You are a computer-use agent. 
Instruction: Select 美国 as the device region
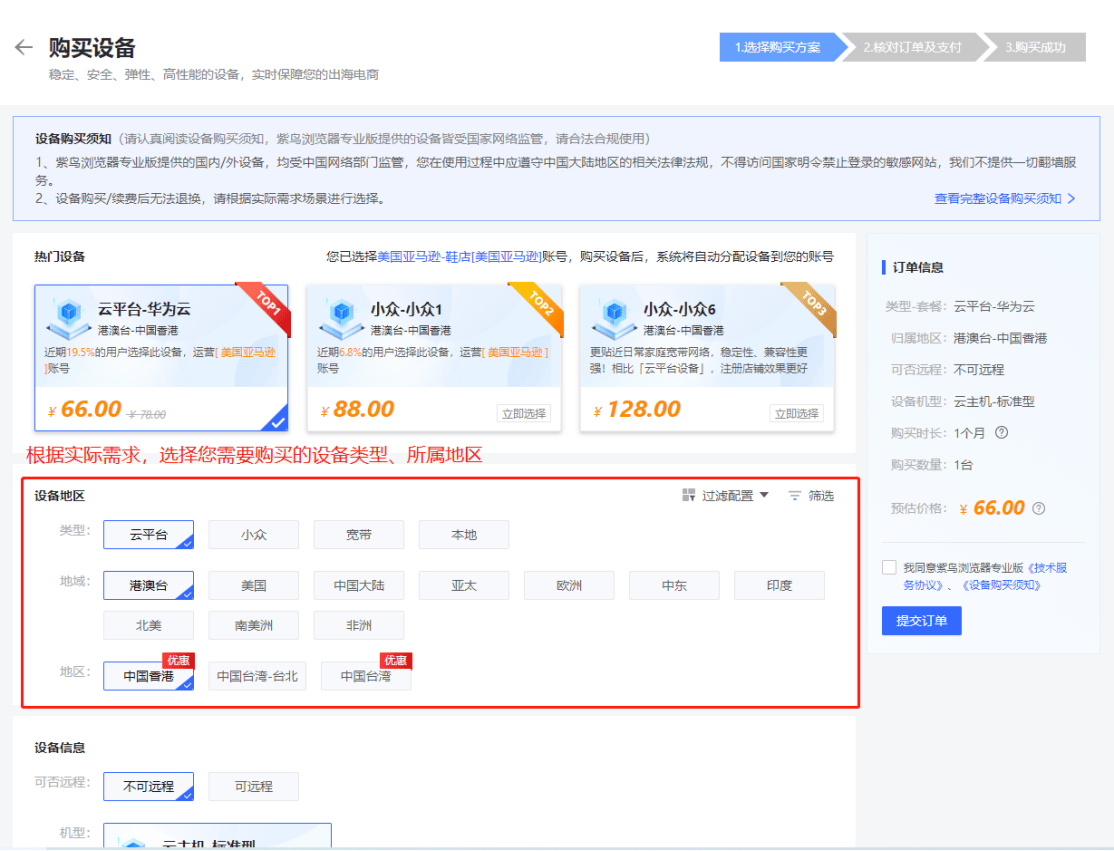click(253, 585)
